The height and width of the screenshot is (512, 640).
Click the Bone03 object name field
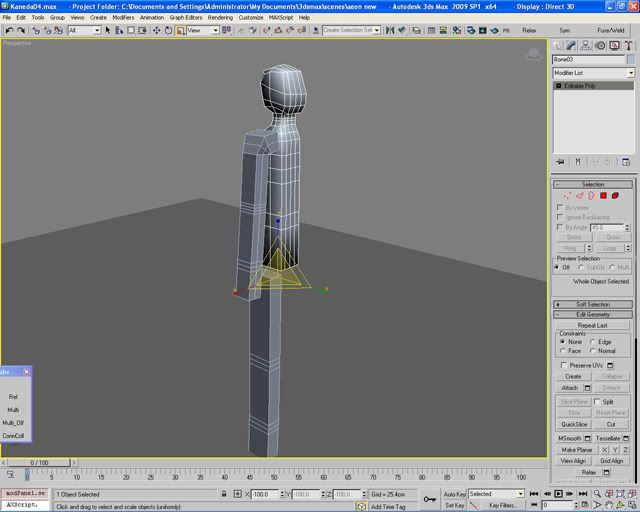[x=588, y=60]
